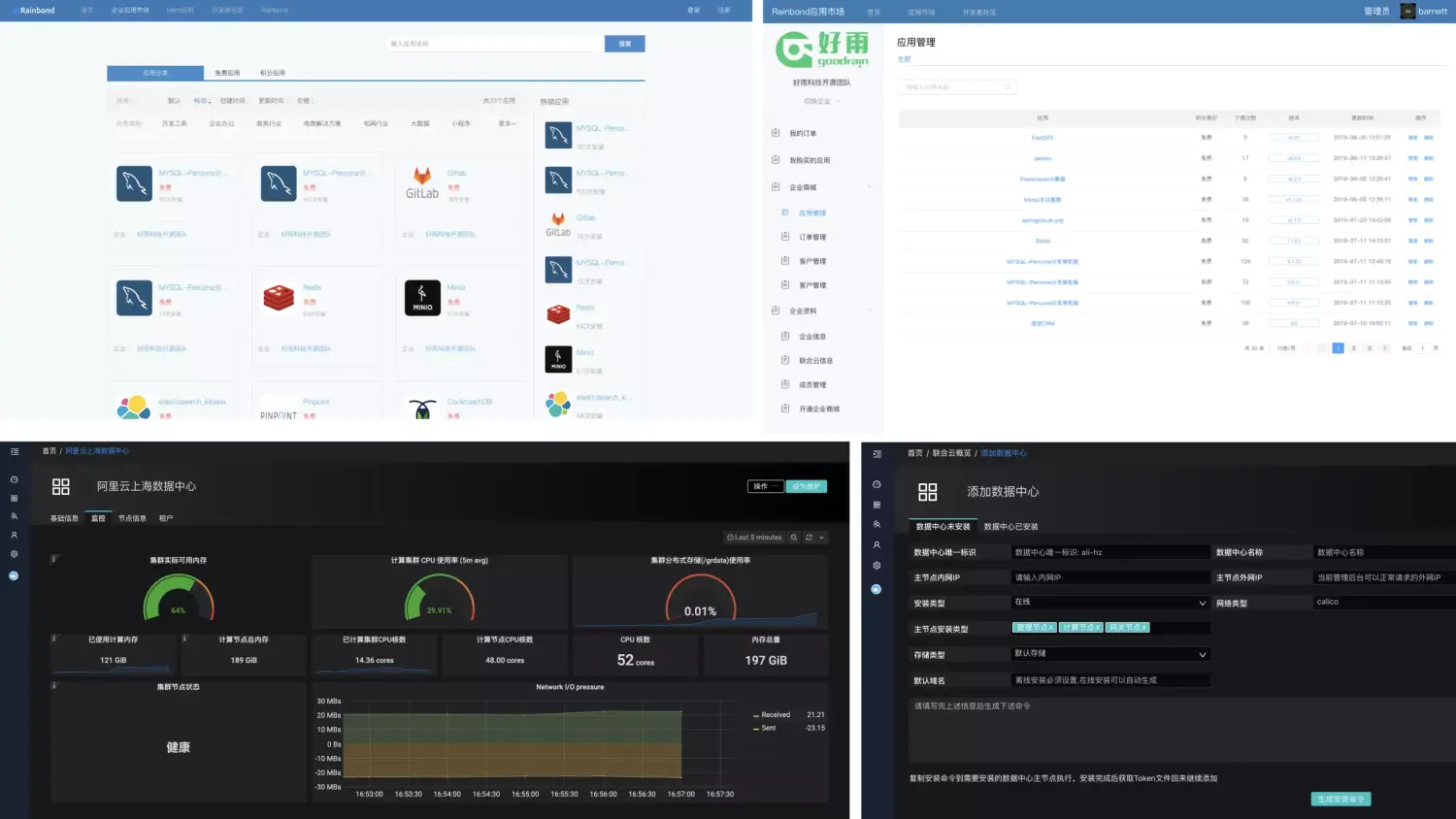
Task: Remove the 管理节点 tag
Action: pos(1052,628)
